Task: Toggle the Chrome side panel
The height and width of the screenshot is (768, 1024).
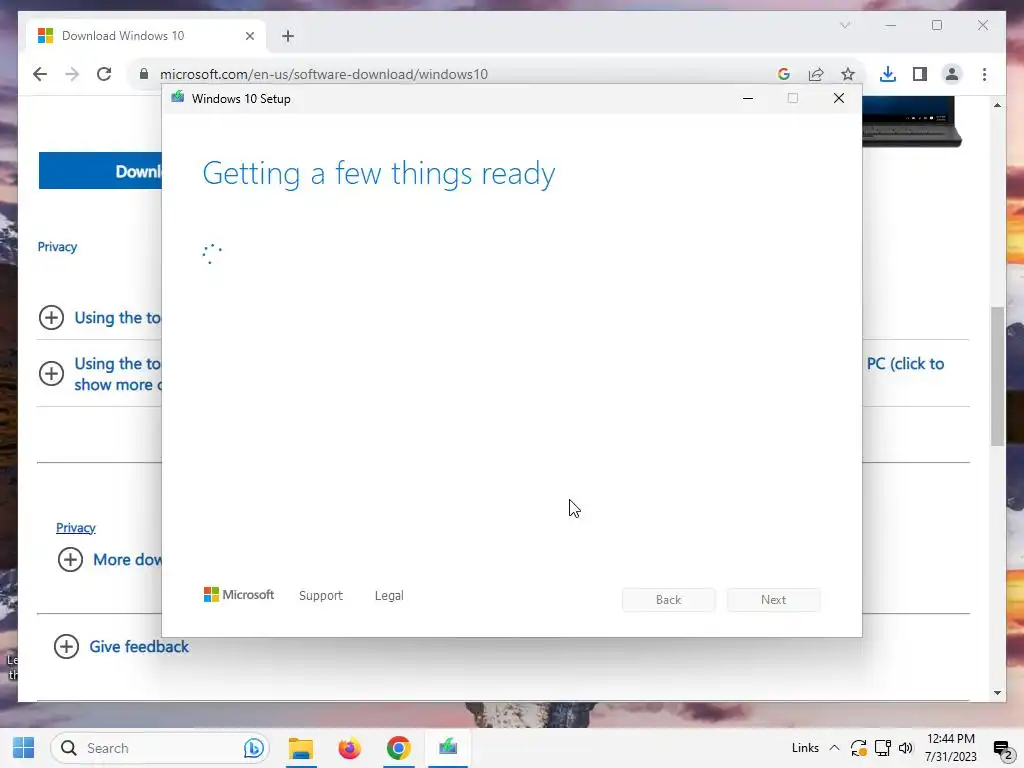Action: [x=920, y=74]
